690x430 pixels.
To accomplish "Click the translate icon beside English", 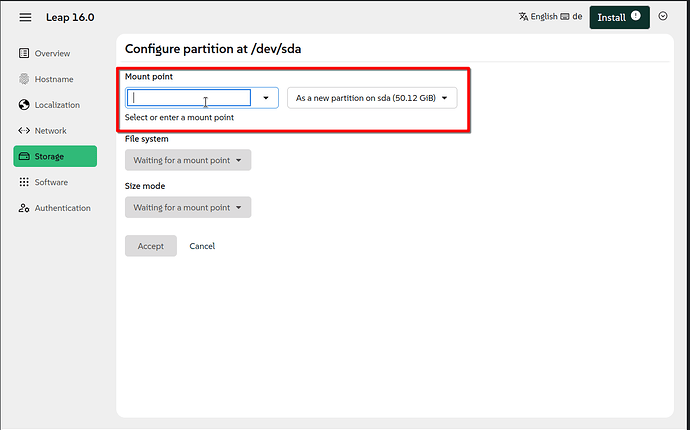I will tap(523, 17).
